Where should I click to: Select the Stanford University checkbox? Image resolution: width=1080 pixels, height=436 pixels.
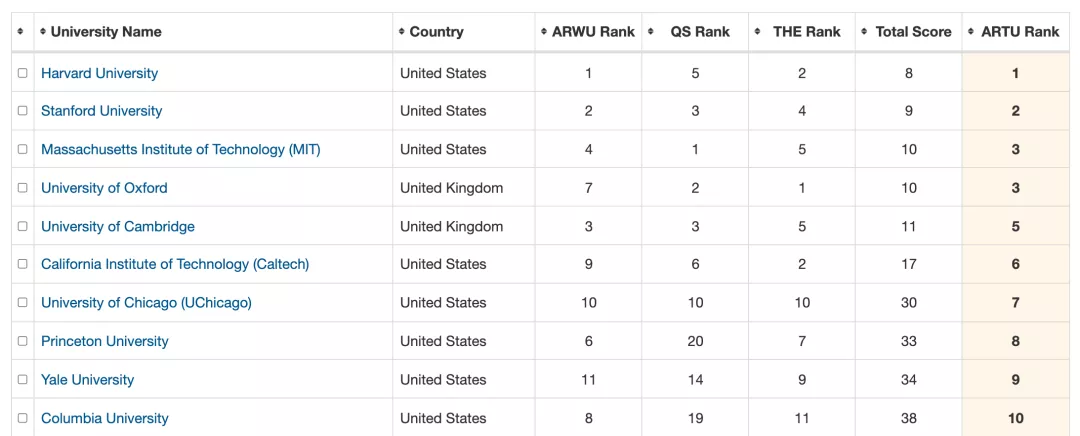pos(22,111)
